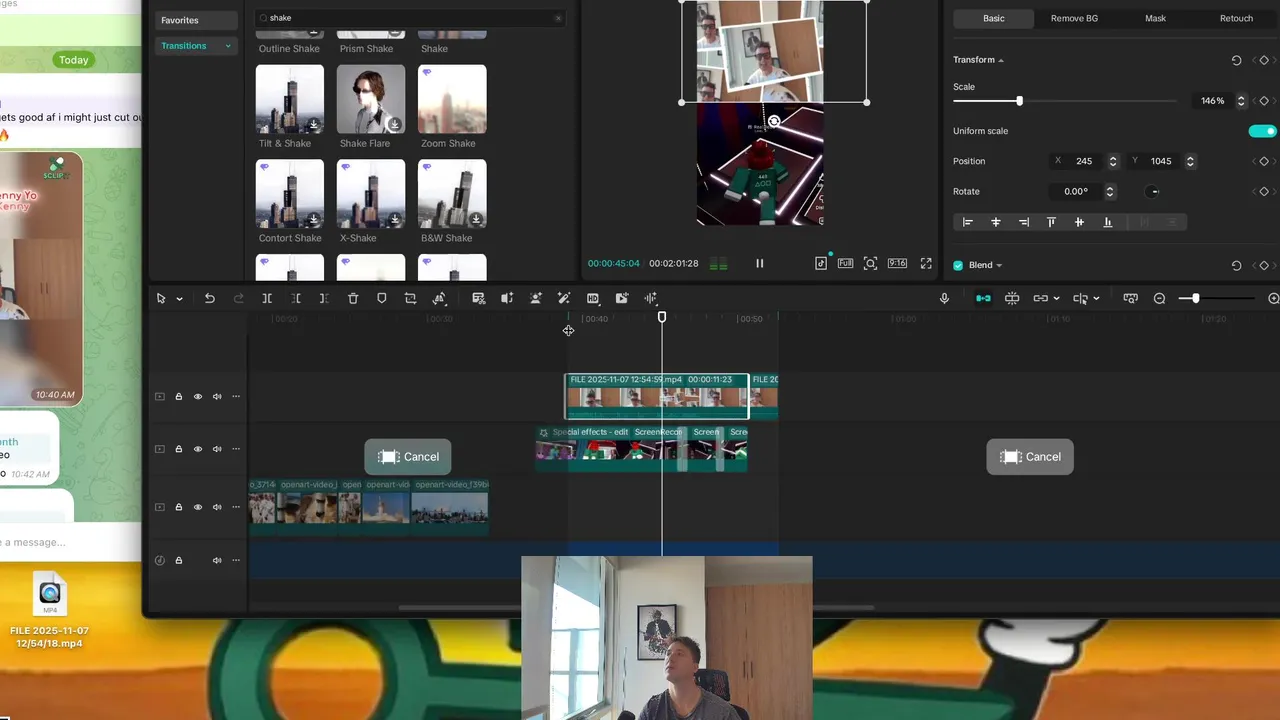Switch to the Retouch tab
The height and width of the screenshot is (720, 1280).
point(1236,18)
